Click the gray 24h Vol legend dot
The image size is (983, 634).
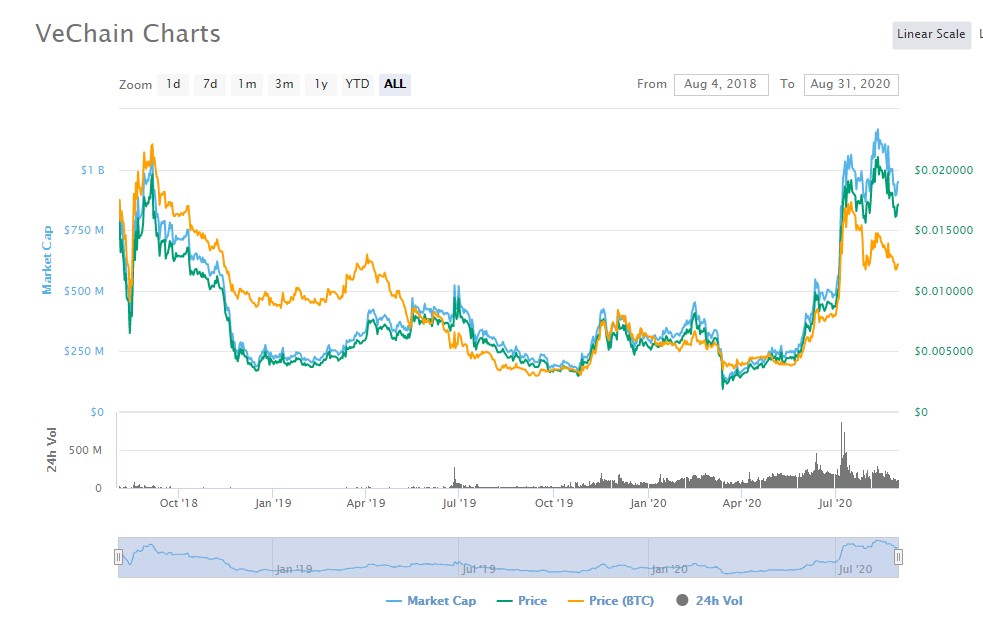[x=683, y=601]
